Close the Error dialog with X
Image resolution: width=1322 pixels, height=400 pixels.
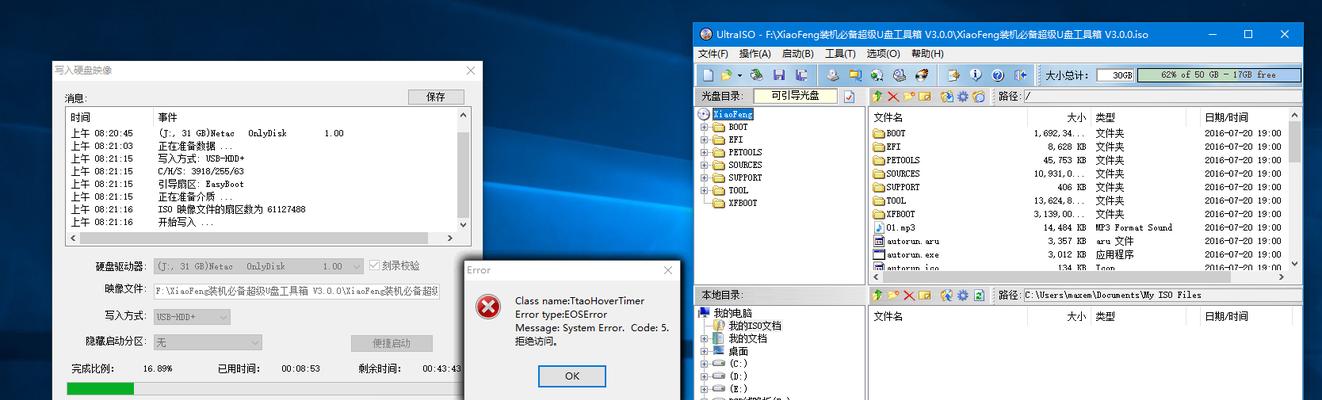pos(668,270)
